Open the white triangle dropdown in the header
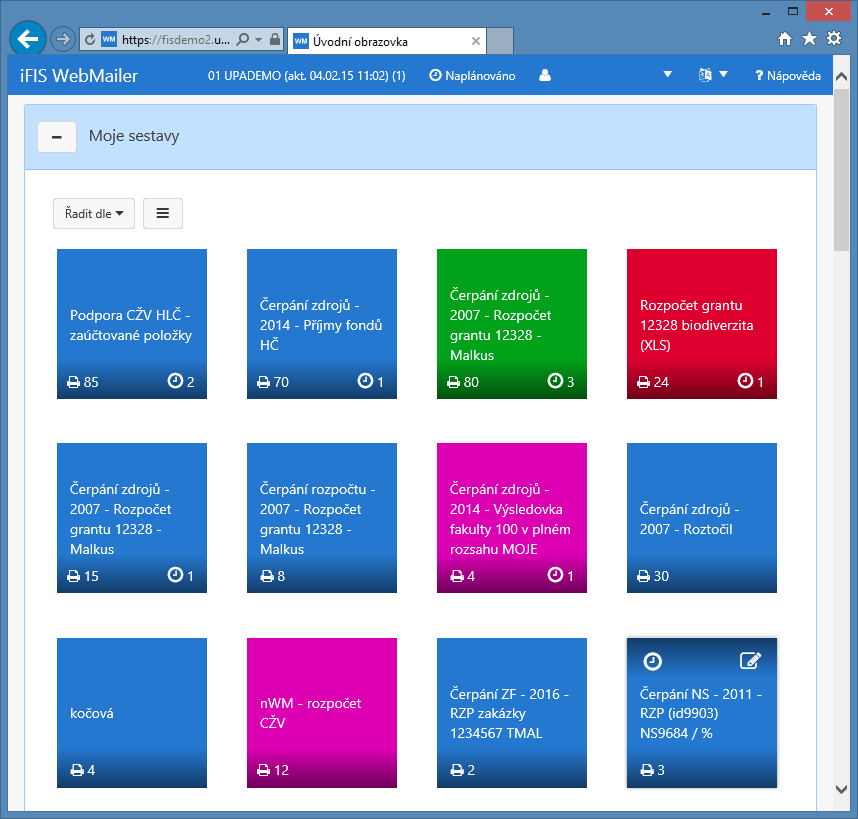 (668, 74)
